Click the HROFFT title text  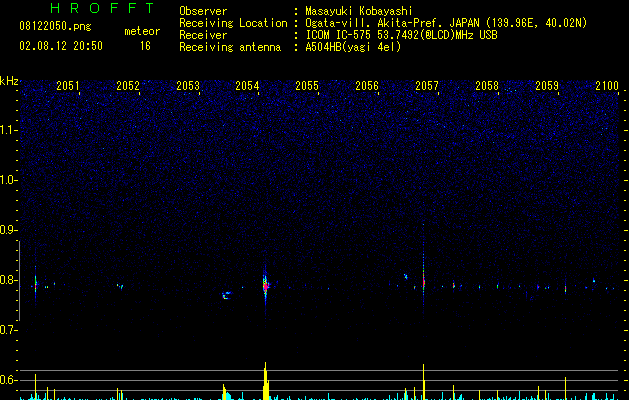[103, 8]
